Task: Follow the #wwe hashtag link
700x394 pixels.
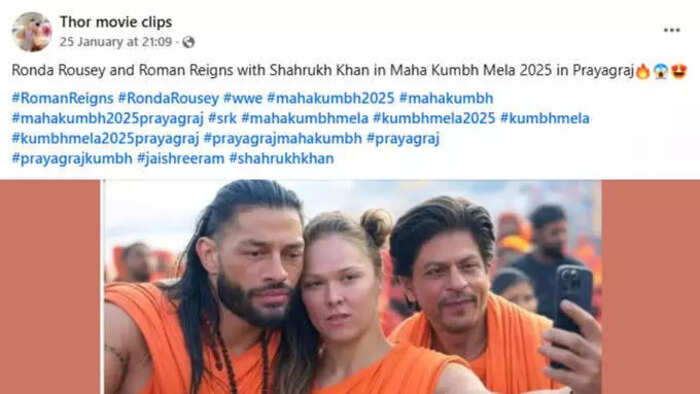Action: [243, 98]
